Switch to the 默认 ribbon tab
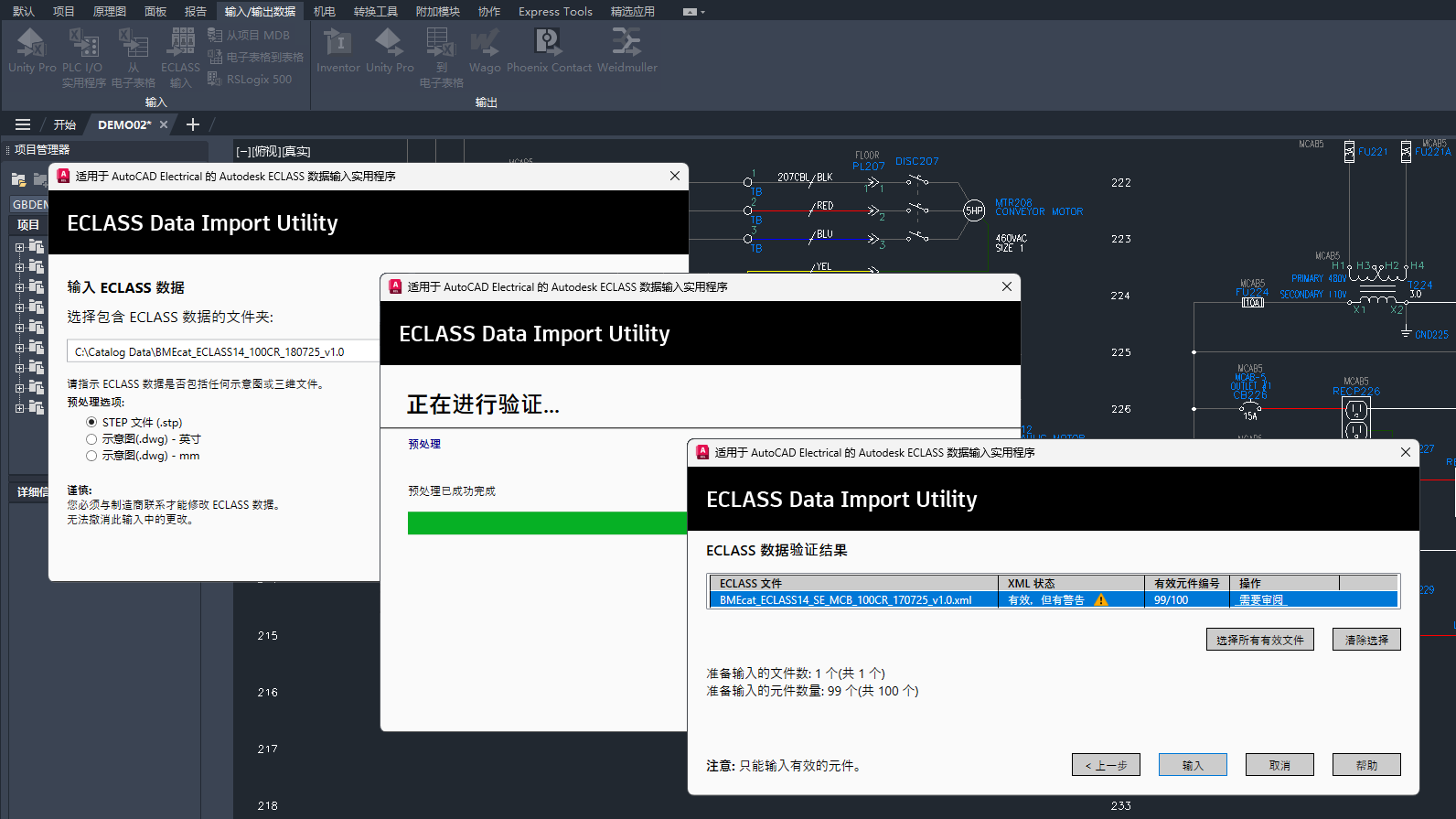The image size is (1456, 819). pos(24,12)
